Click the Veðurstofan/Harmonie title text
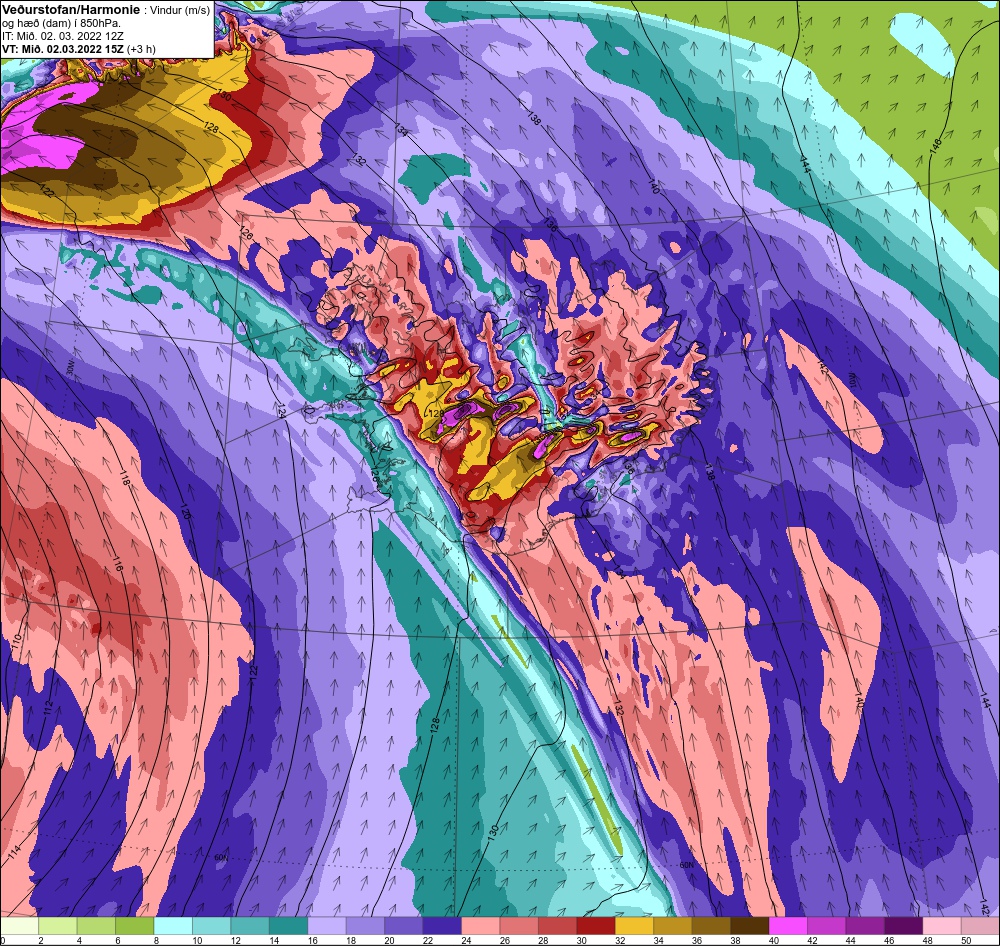Screen dimensions: 1000x946 (x=69, y=10)
